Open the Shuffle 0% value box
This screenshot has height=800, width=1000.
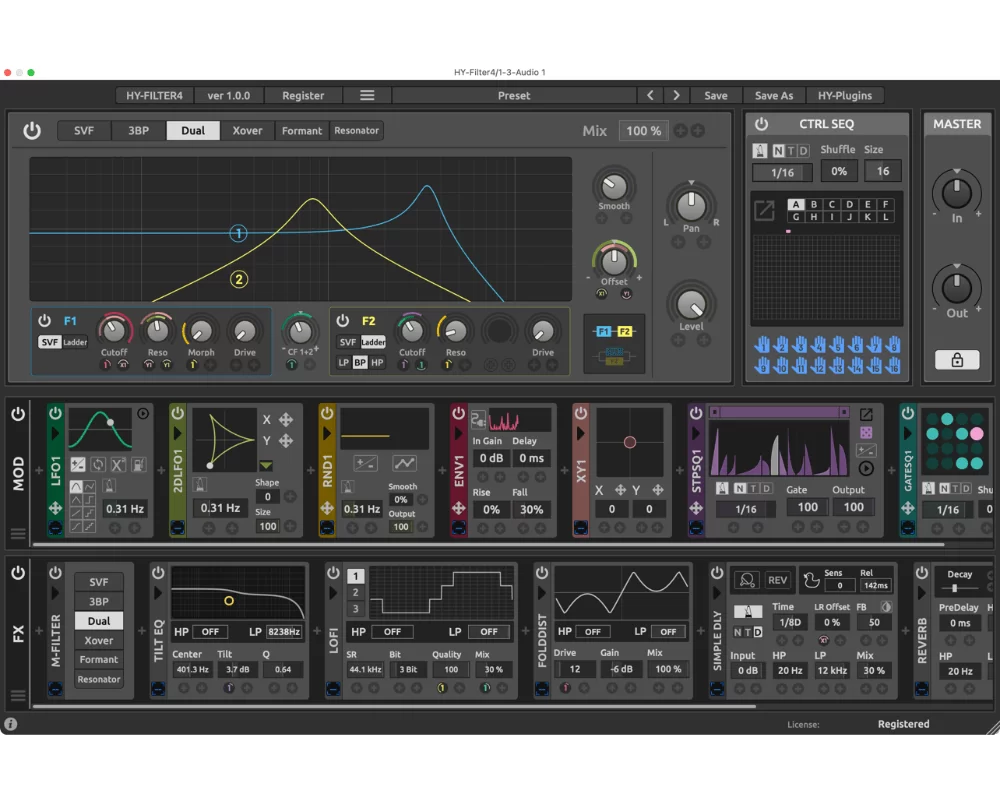click(839, 171)
